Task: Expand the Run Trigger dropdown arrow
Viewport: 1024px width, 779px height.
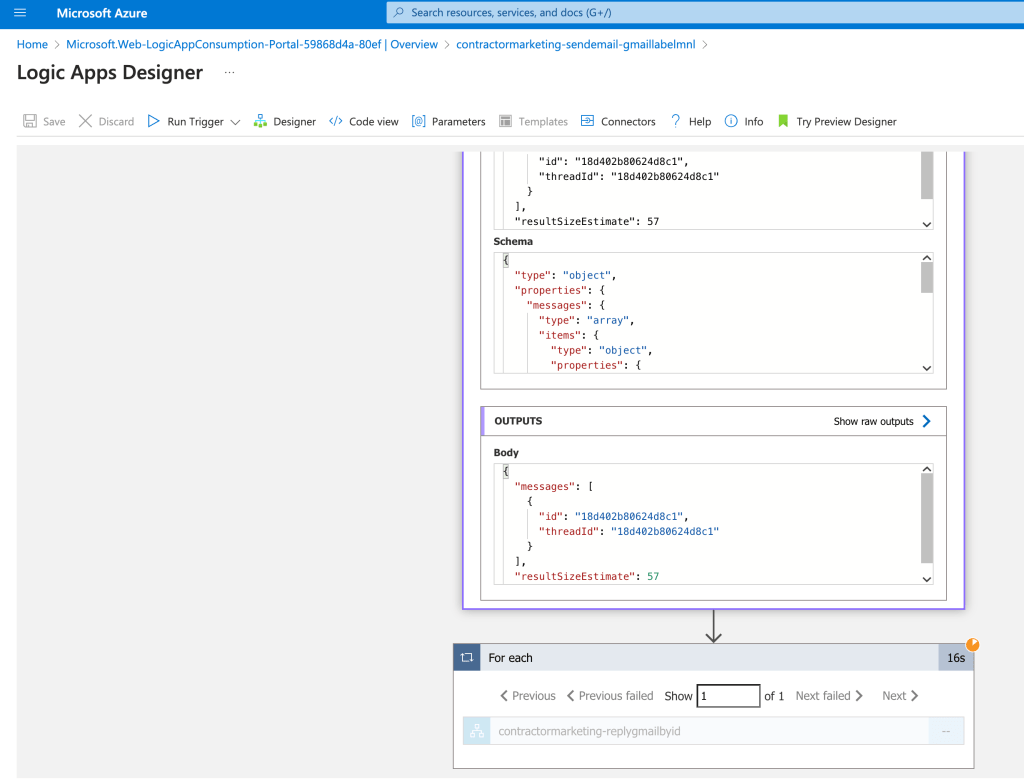Action: click(x=235, y=121)
